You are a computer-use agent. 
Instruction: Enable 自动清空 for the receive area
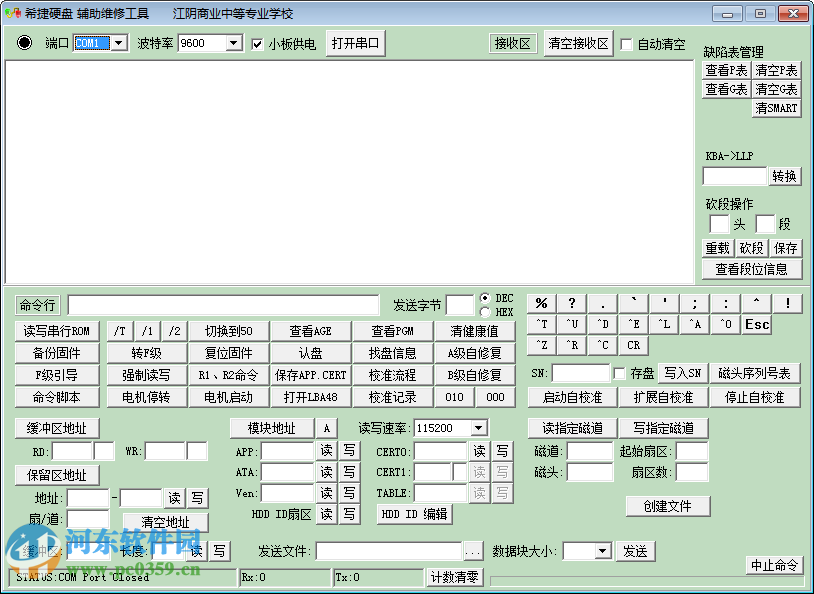coord(627,44)
